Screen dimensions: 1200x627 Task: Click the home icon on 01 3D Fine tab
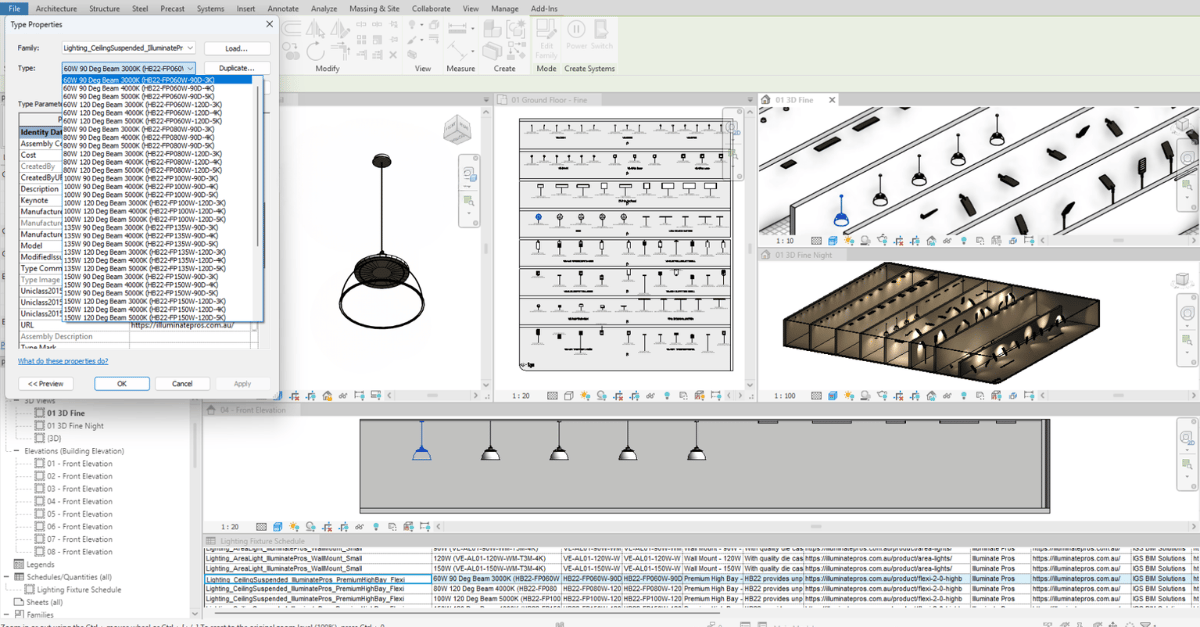[x=766, y=100]
